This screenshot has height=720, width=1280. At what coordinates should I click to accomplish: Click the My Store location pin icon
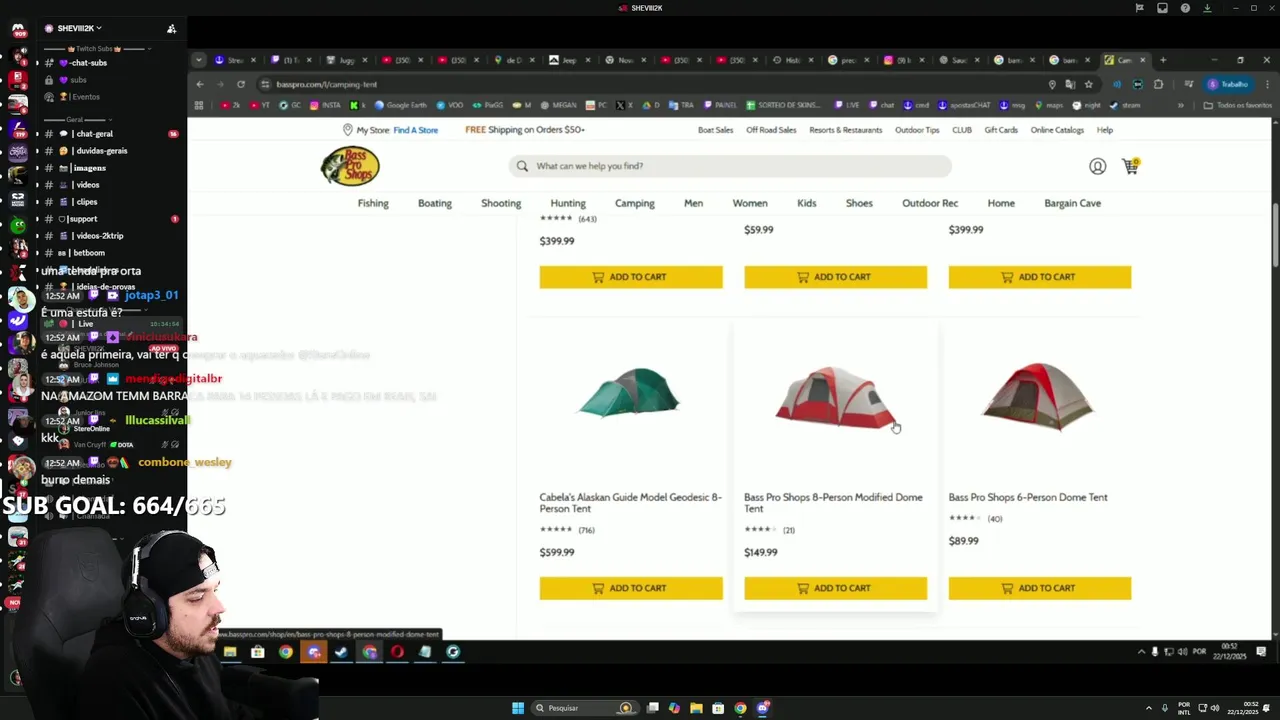[x=348, y=130]
